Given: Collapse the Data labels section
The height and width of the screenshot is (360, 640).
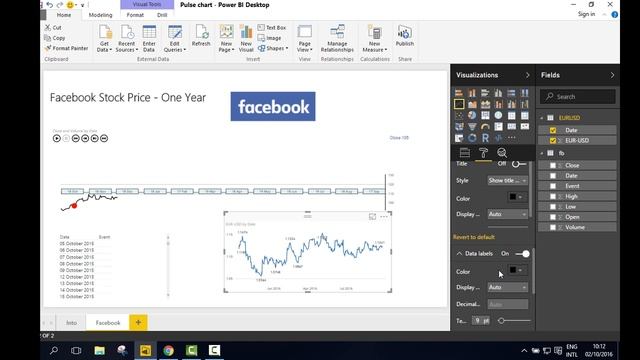Looking at the screenshot, I should coord(459,254).
